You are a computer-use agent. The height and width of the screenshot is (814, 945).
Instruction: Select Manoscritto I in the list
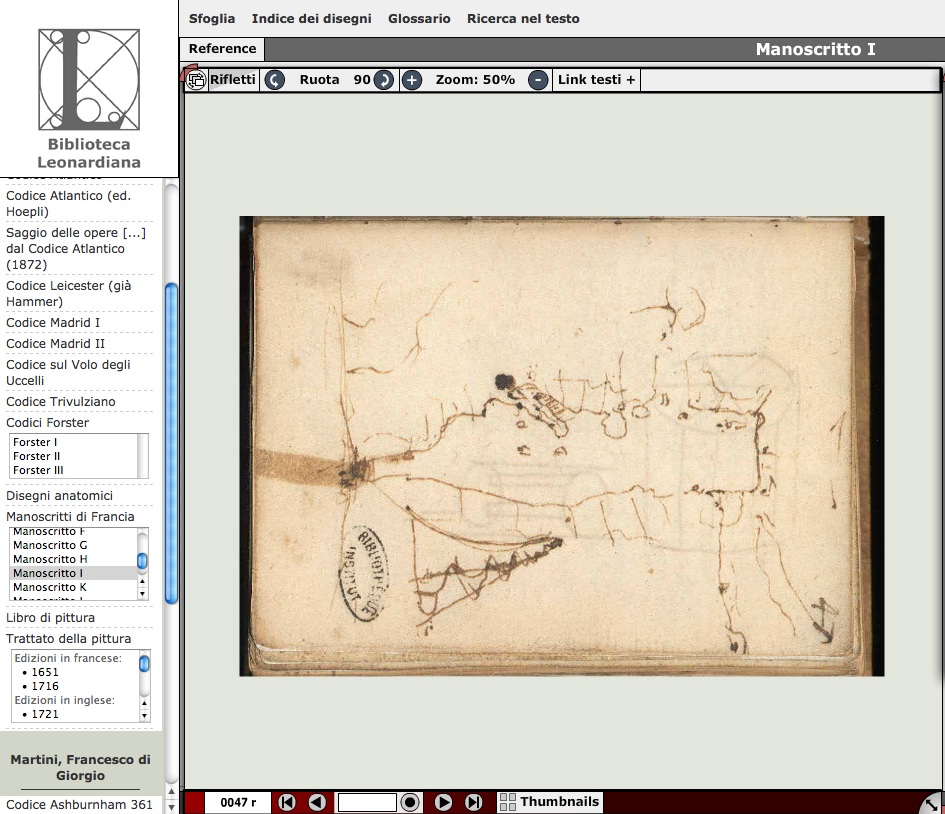click(74, 573)
